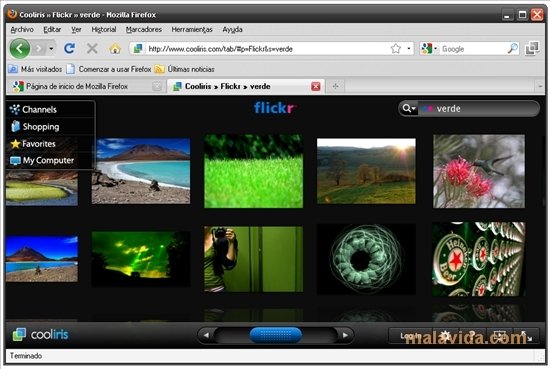Image resolution: width=550 pixels, height=369 pixels.
Task: Open the Herramientas menu
Action: [192, 29]
